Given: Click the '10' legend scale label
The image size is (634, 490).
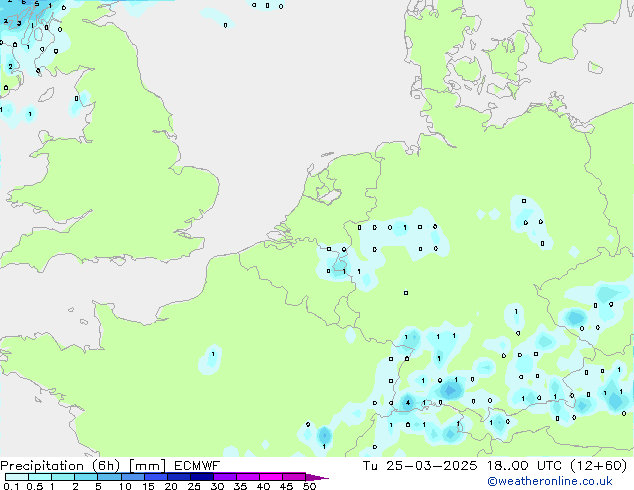Looking at the screenshot, I should [125, 486].
